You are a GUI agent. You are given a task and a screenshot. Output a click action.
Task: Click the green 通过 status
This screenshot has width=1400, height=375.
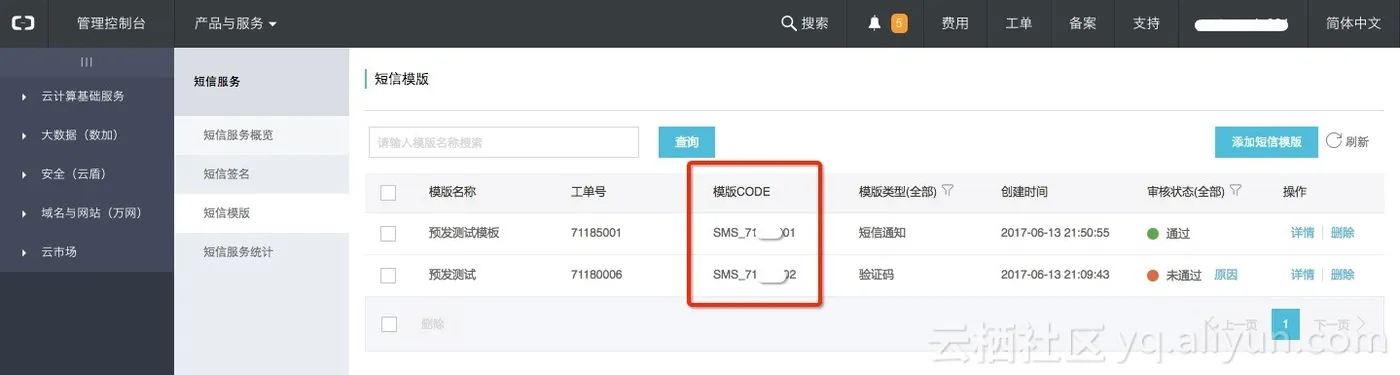click(x=1169, y=233)
